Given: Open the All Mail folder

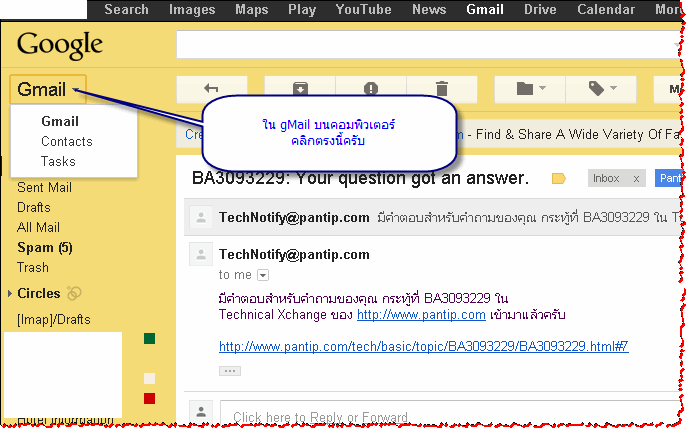Looking at the screenshot, I should coord(38,228).
